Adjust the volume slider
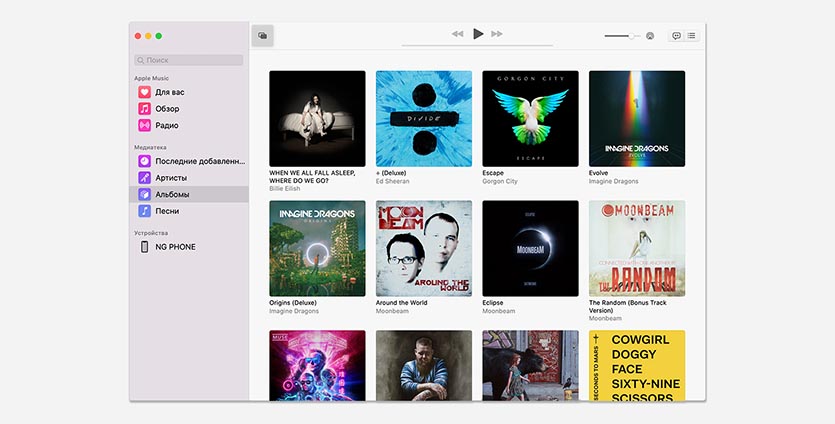Screen dimensions: 835x424 click(622, 36)
